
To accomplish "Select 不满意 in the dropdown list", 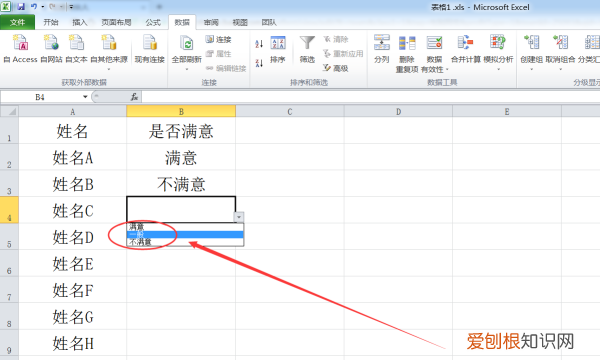I will point(185,242).
